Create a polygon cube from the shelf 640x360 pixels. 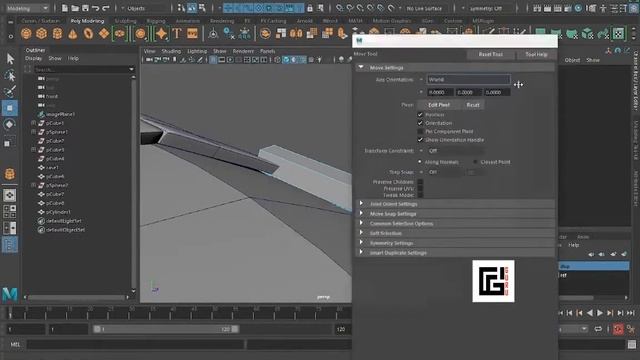[x=42, y=33]
